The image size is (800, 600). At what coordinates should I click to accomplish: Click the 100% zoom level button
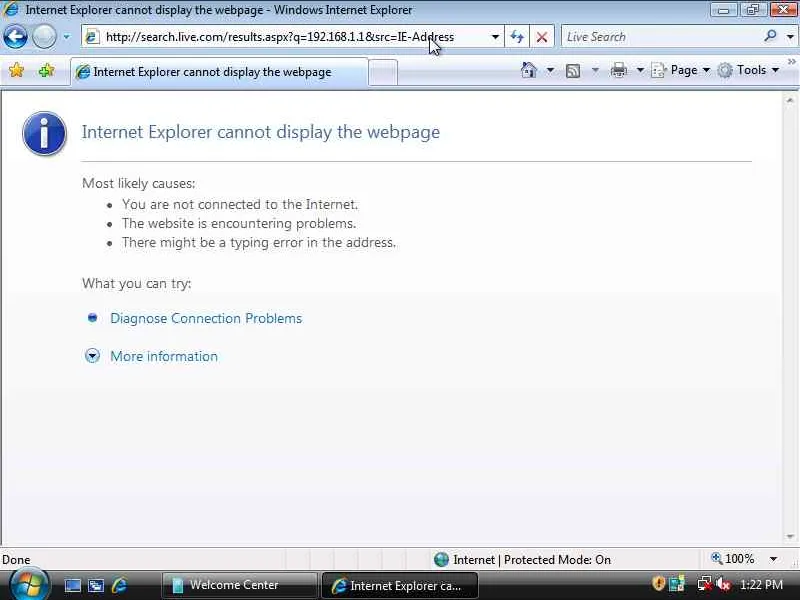(x=733, y=559)
